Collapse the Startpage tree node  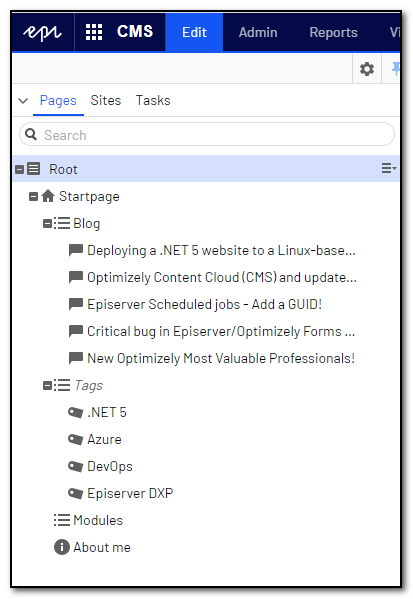pos(34,196)
